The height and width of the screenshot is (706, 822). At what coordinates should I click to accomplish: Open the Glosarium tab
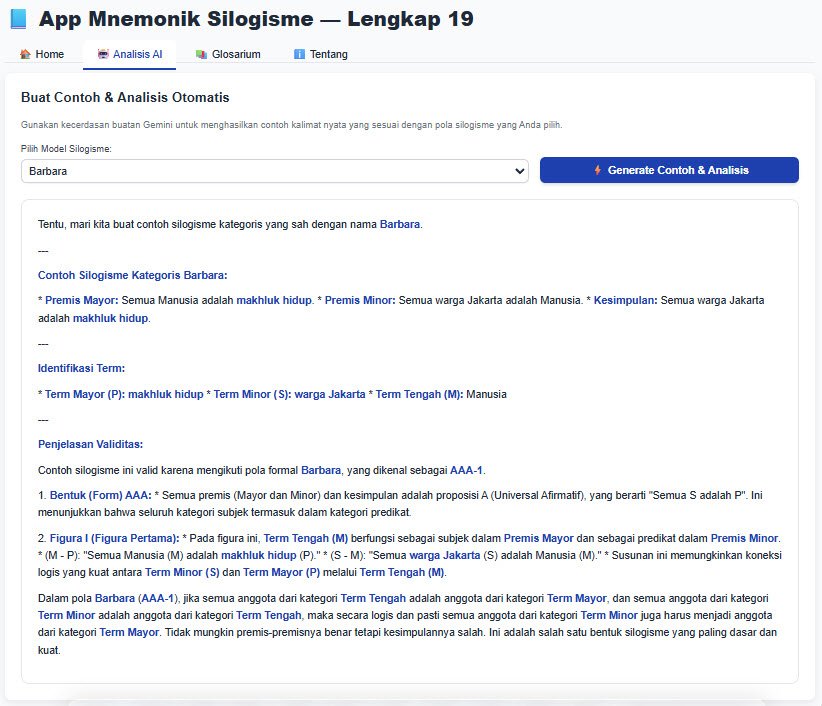pos(228,54)
